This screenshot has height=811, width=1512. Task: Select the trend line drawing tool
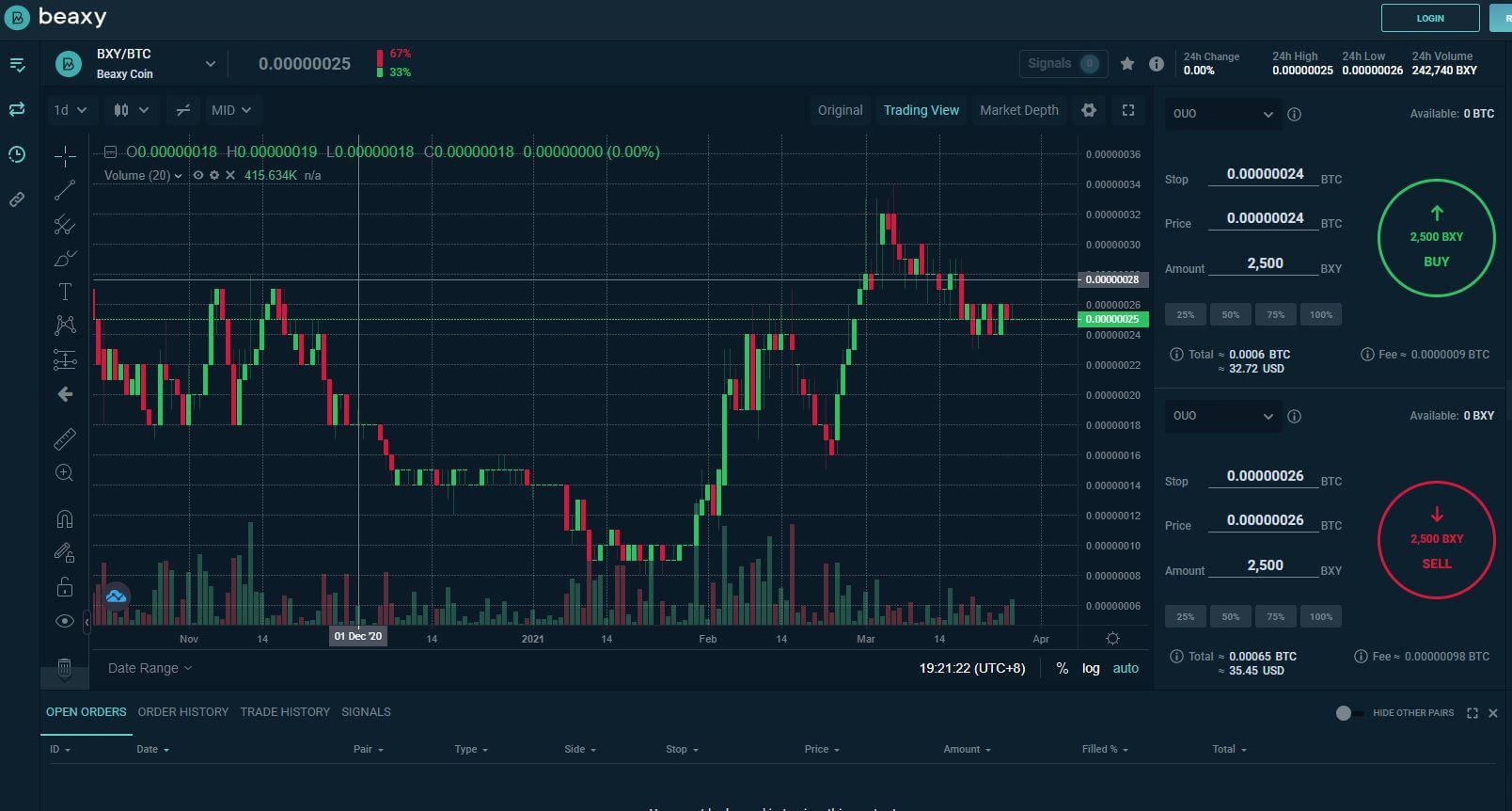pyautogui.click(x=65, y=190)
